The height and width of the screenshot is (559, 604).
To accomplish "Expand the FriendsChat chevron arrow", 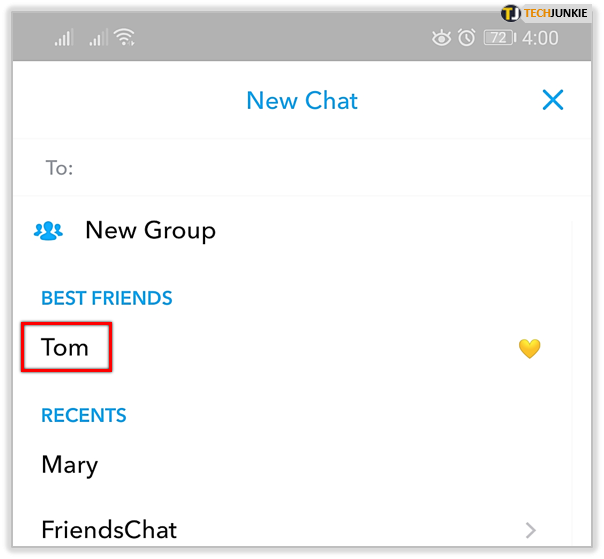I will (x=530, y=530).
